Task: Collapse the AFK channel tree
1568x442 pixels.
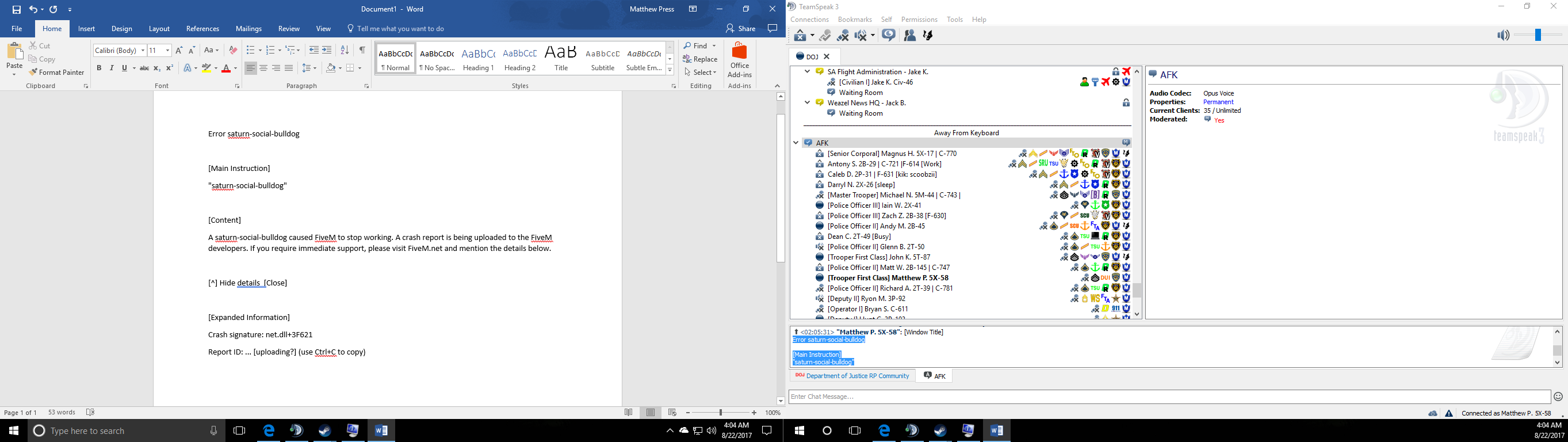Action: click(796, 143)
